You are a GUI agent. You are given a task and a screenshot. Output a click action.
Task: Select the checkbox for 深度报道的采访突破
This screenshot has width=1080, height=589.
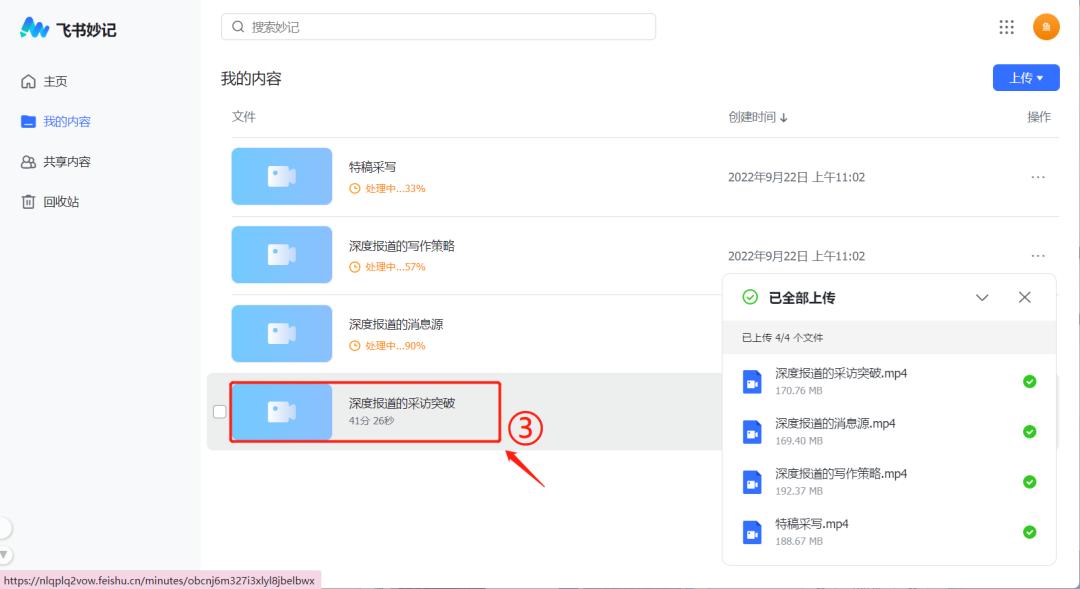coord(220,411)
